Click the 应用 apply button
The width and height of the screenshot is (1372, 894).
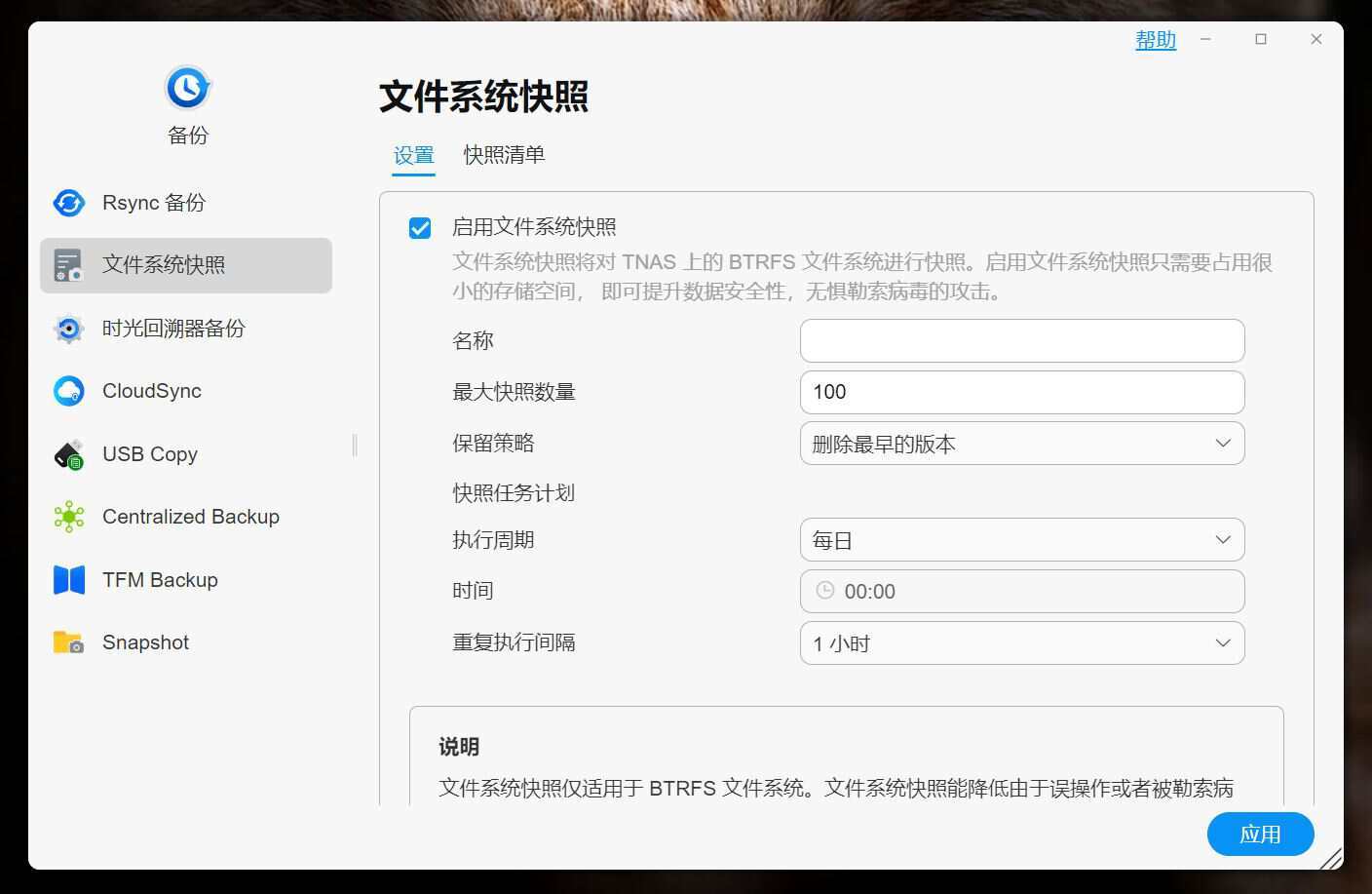[x=1260, y=835]
